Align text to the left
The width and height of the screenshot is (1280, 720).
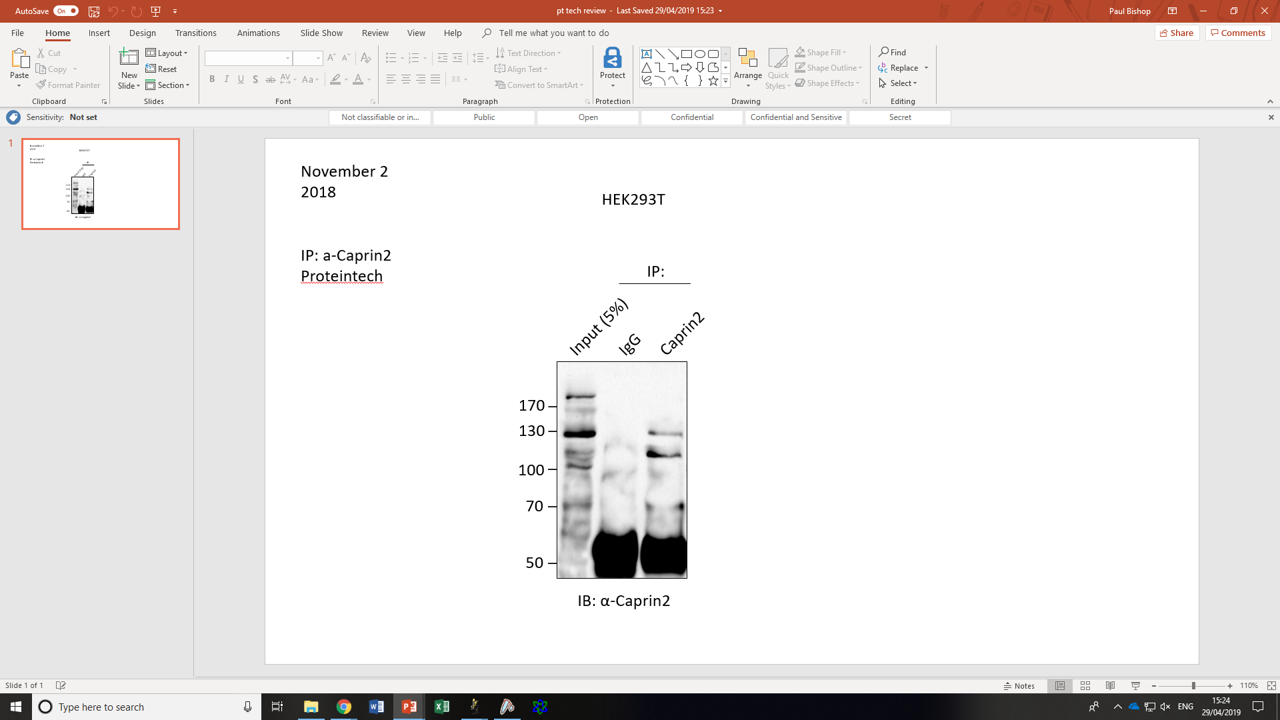[391, 79]
